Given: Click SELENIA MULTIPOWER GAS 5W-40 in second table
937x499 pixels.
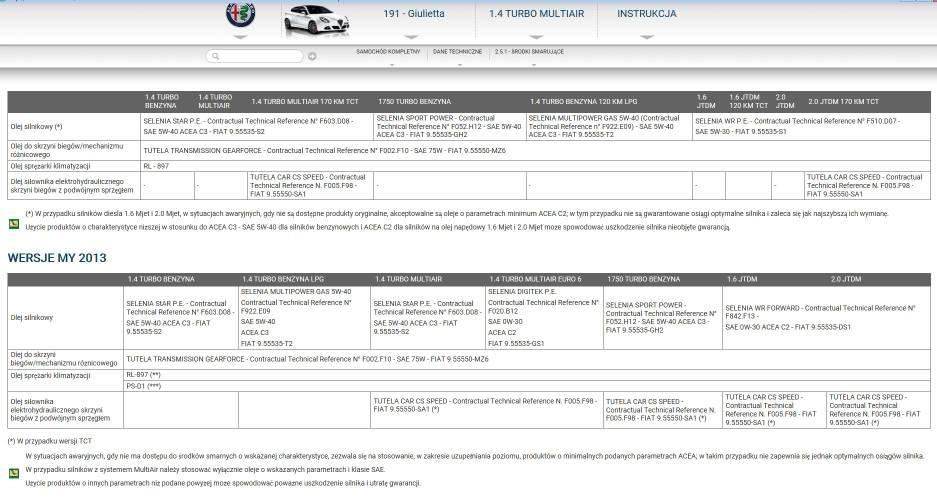Looking at the screenshot, I should 296,292.
